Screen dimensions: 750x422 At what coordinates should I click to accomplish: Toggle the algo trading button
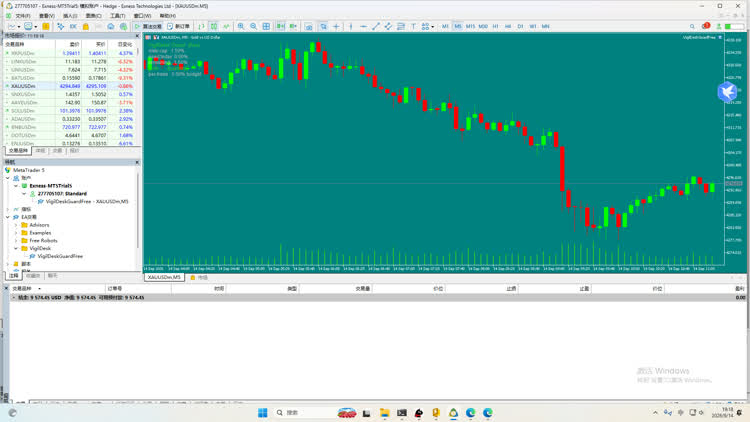[148, 26]
